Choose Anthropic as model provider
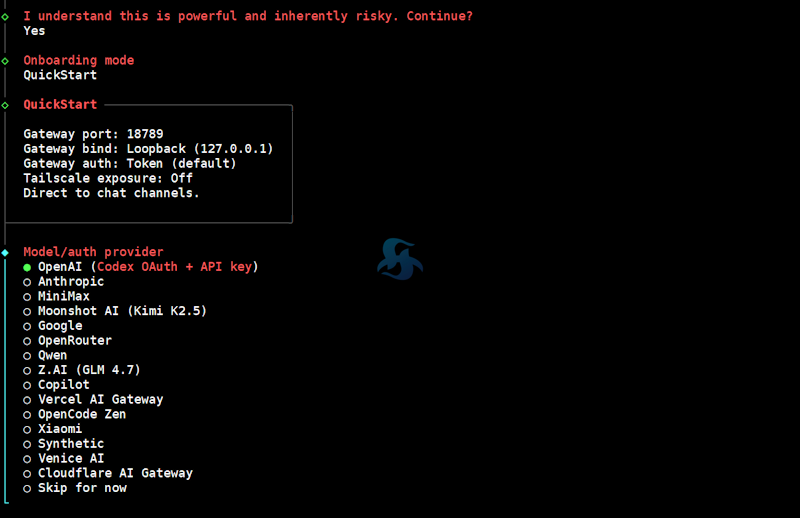This screenshot has height=518, width=800. point(70,282)
